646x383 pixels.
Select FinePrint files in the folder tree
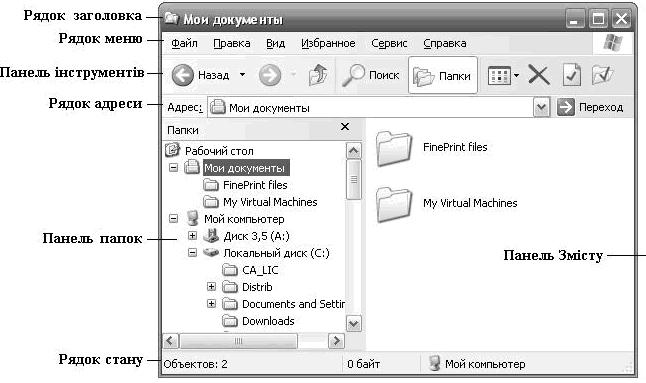click(255, 185)
